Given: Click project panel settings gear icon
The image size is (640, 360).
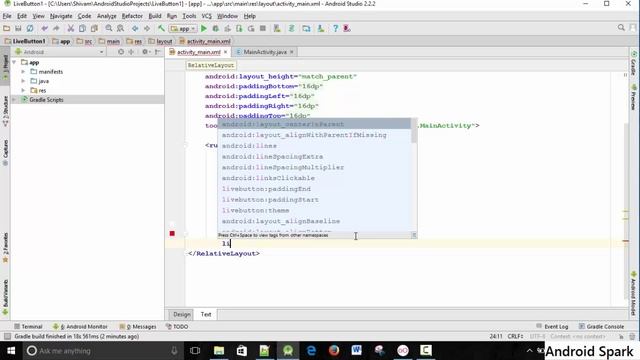Looking at the screenshot, I should pyautogui.click(x=145, y=52).
